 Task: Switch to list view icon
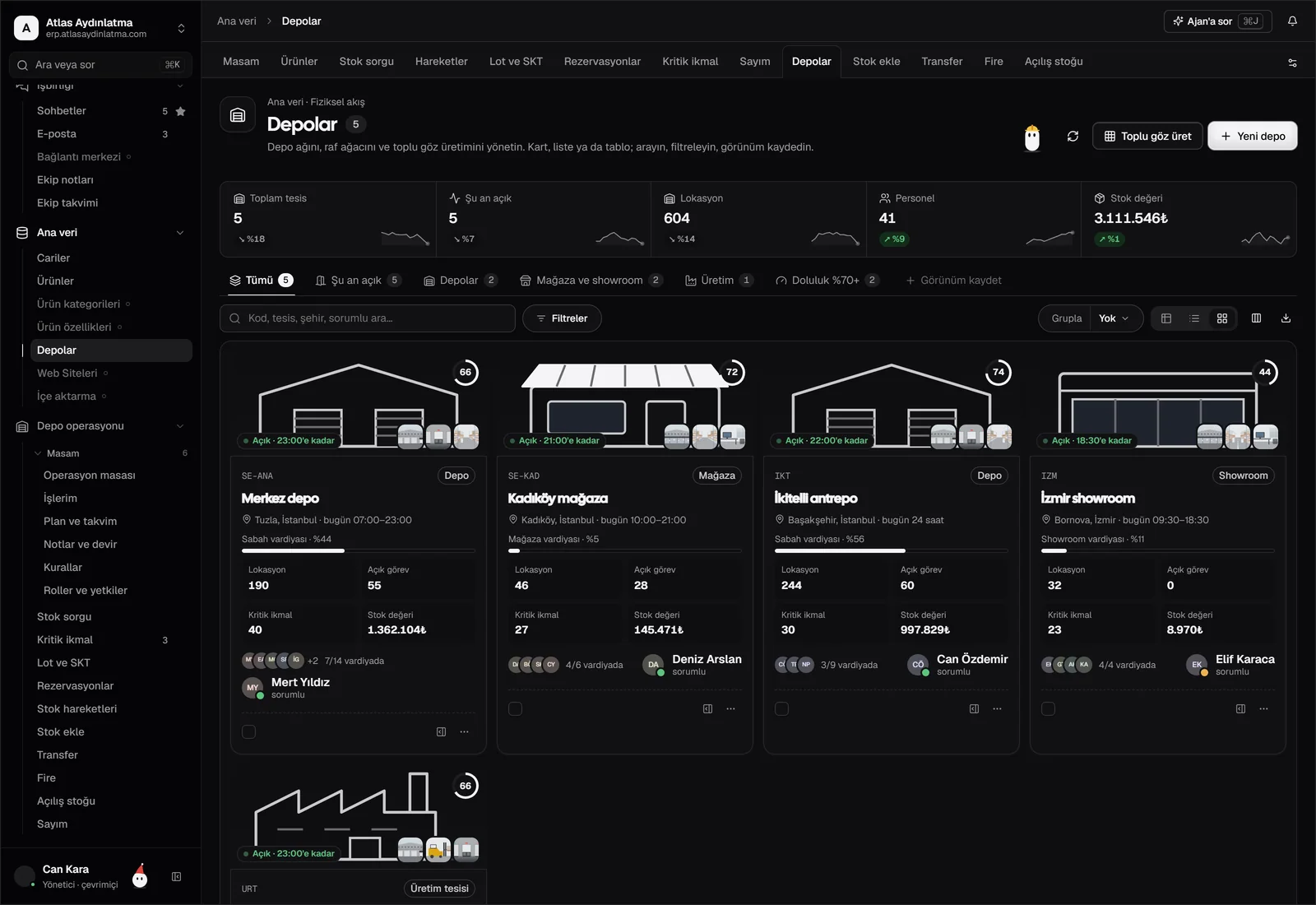tap(1194, 318)
